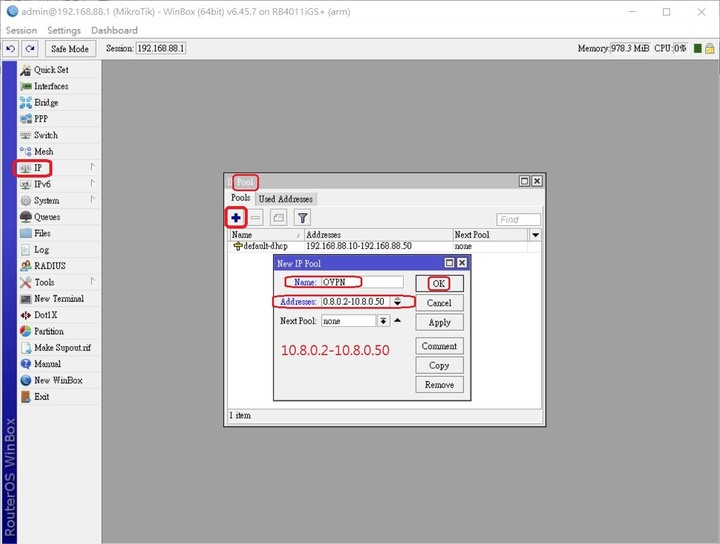Image resolution: width=720 pixels, height=544 pixels.
Task: Open the IPv6 menu
Action: point(59,184)
